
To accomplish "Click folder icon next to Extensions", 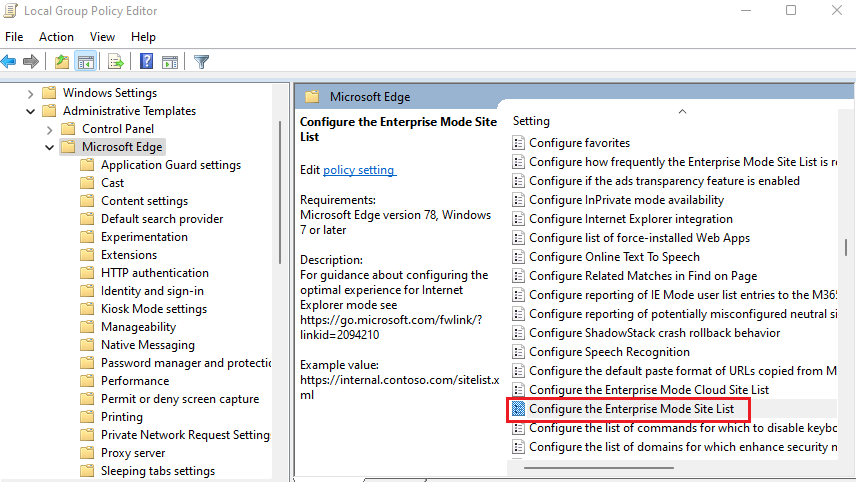I will tap(87, 254).
